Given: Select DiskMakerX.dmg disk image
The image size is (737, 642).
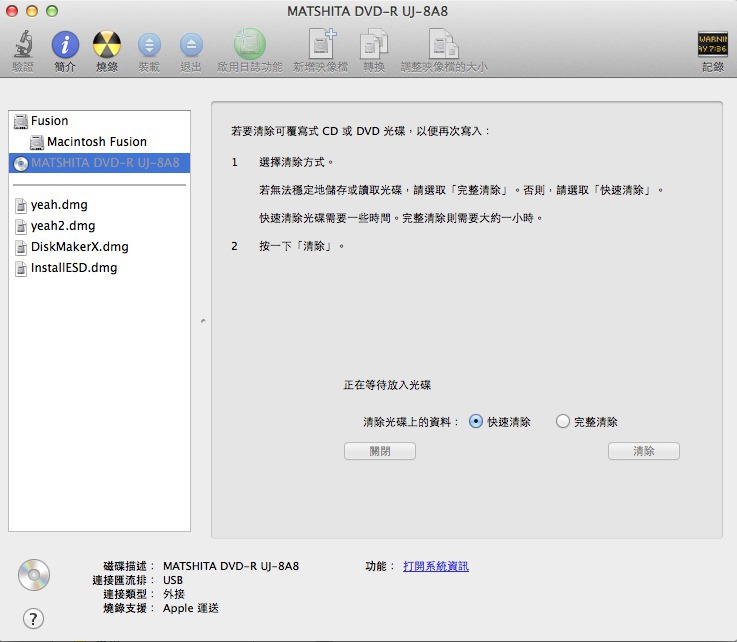Looking at the screenshot, I should click(x=99, y=247).
